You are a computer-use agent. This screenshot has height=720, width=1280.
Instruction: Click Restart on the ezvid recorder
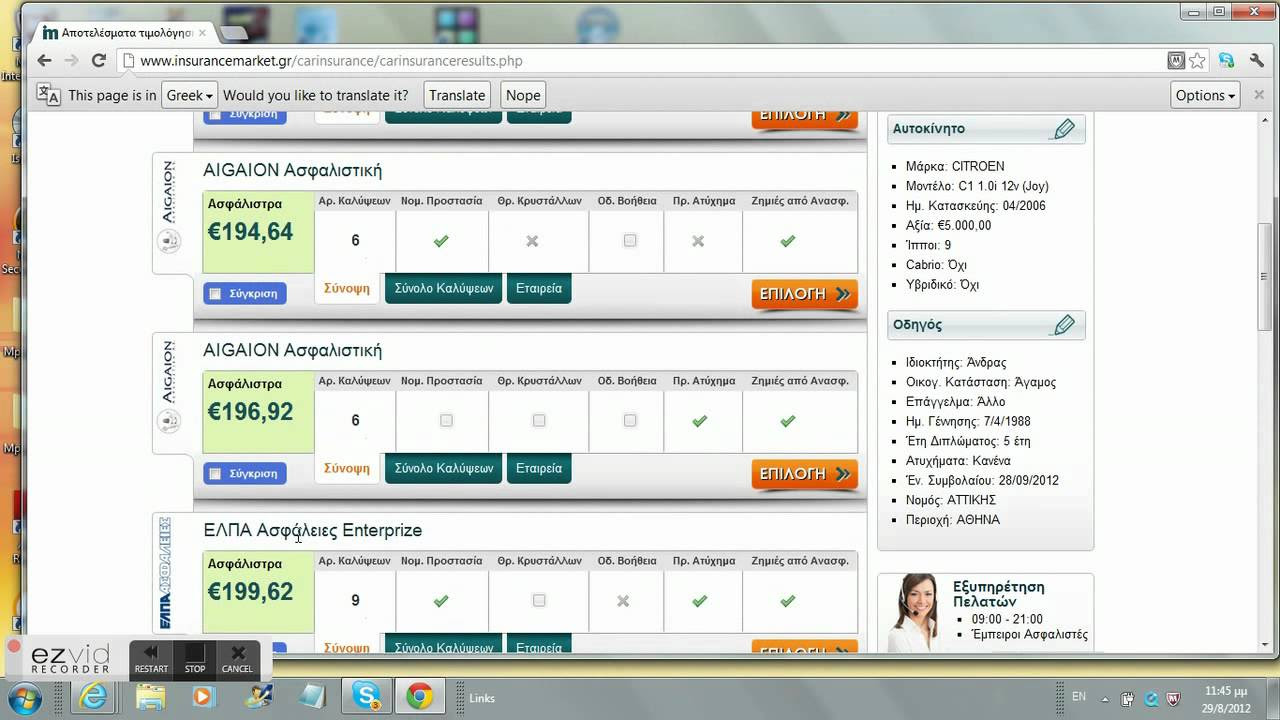(151, 659)
